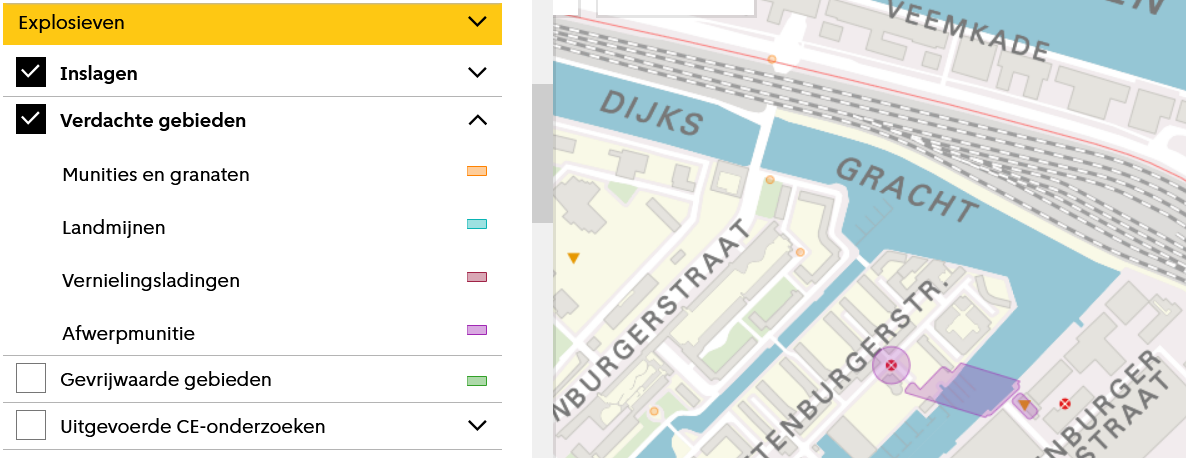Click the red cross marker near Wittenburger straat
1186x458 pixels.
(1065, 404)
